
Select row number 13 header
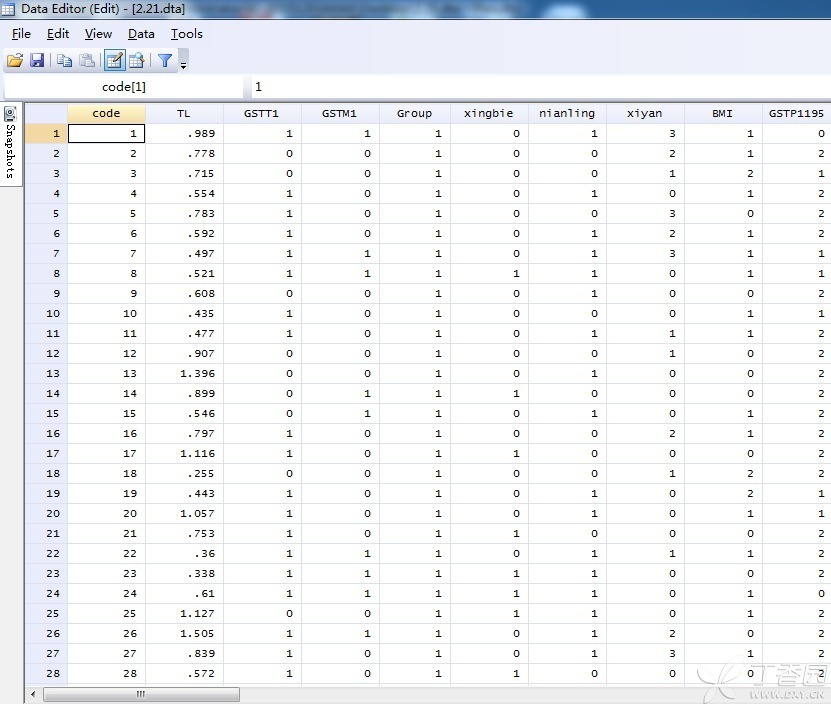pos(46,373)
